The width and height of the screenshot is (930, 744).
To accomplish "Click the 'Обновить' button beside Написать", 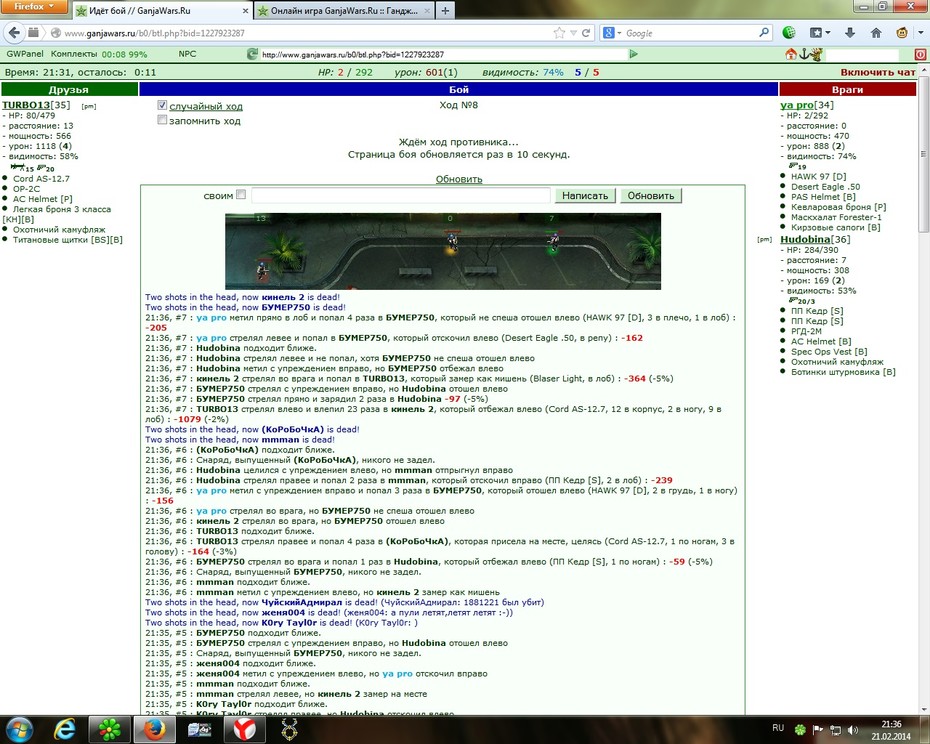I will tap(651, 195).
